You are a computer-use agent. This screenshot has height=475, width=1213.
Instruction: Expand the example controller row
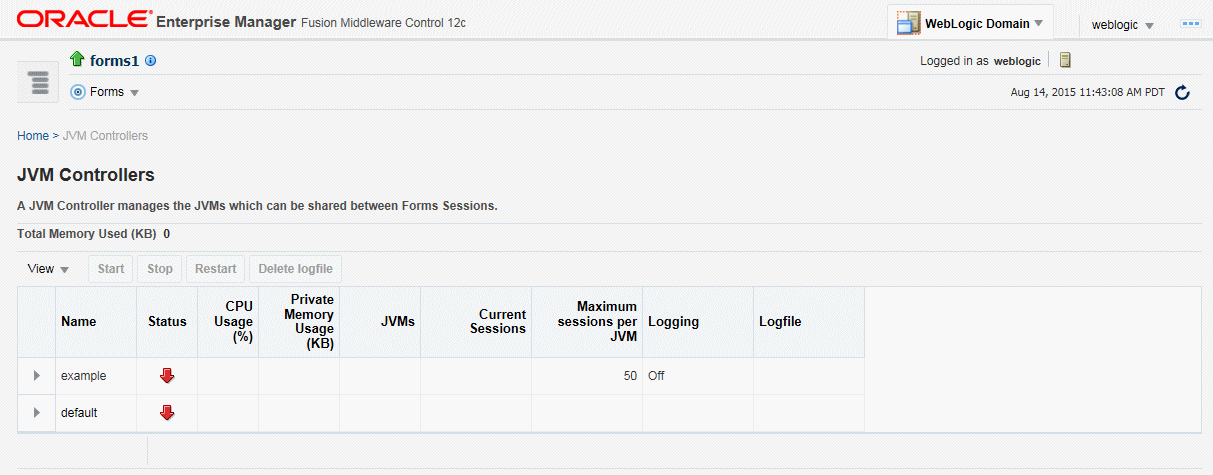point(37,376)
